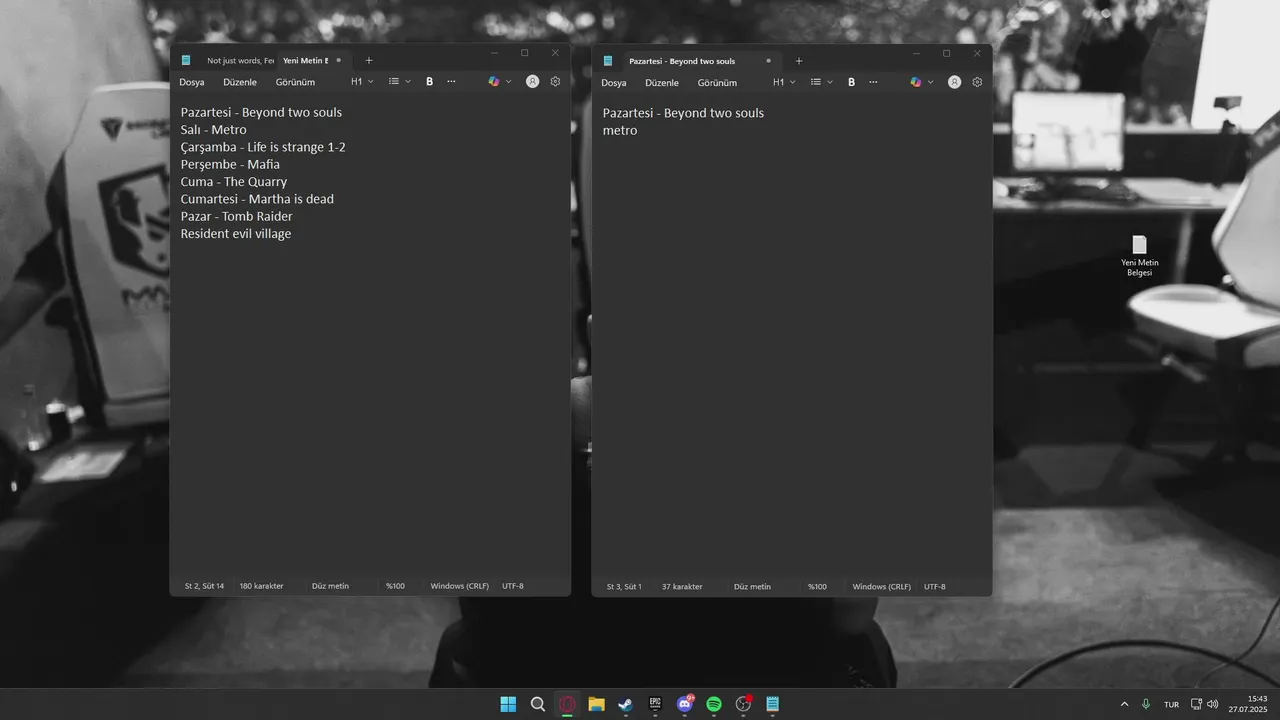Click the unsaved dot on 'Yeni Metin B' tab

point(340,61)
